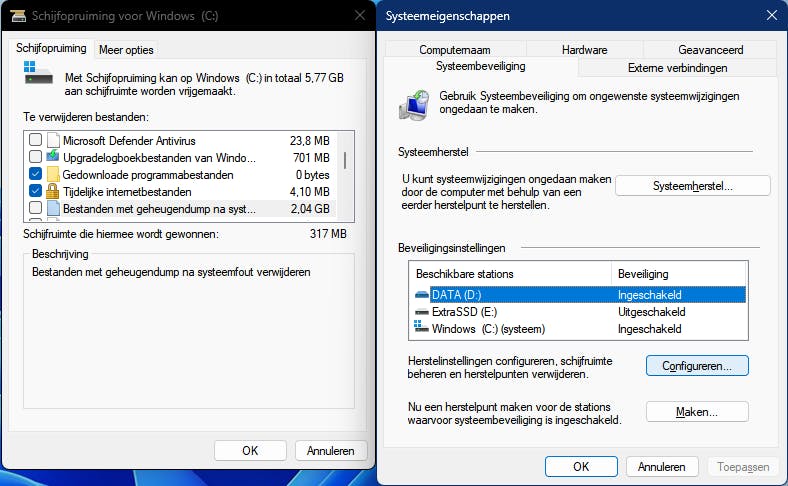Click the file list scrollbar thumb
This screenshot has width=788, height=486.
pos(345,160)
